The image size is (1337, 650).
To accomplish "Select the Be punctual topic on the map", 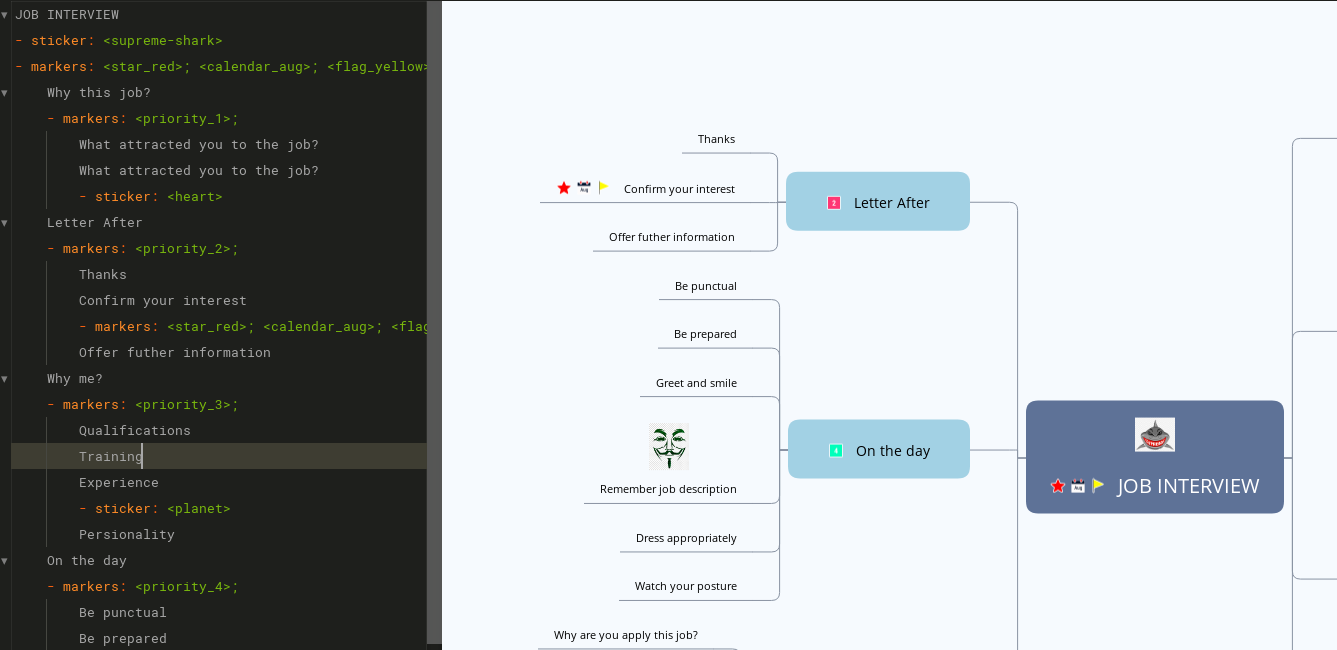I will 706,286.
